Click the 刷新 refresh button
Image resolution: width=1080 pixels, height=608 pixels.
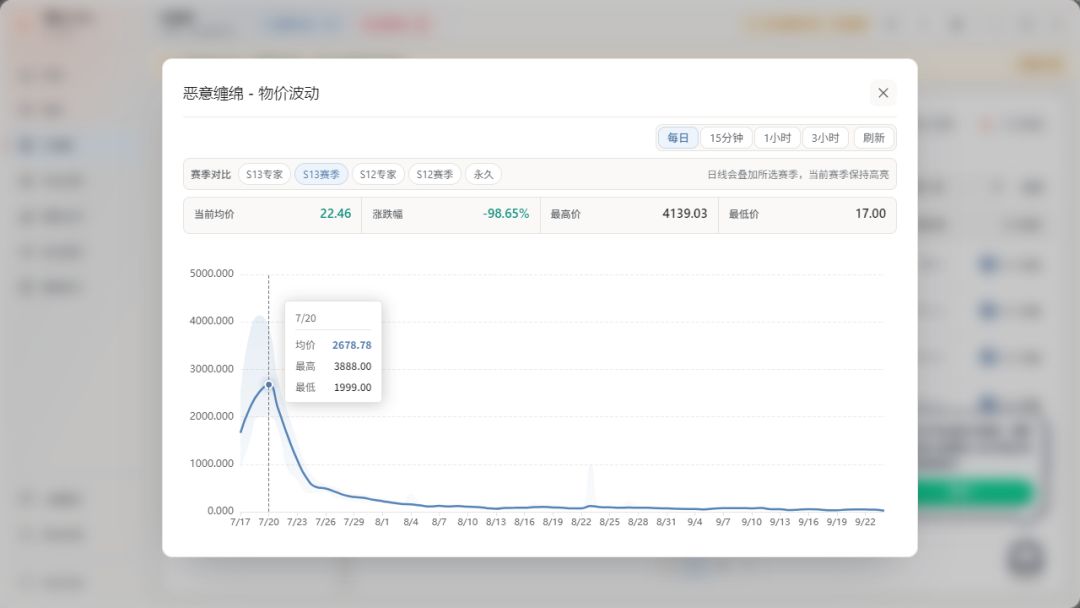[873, 138]
